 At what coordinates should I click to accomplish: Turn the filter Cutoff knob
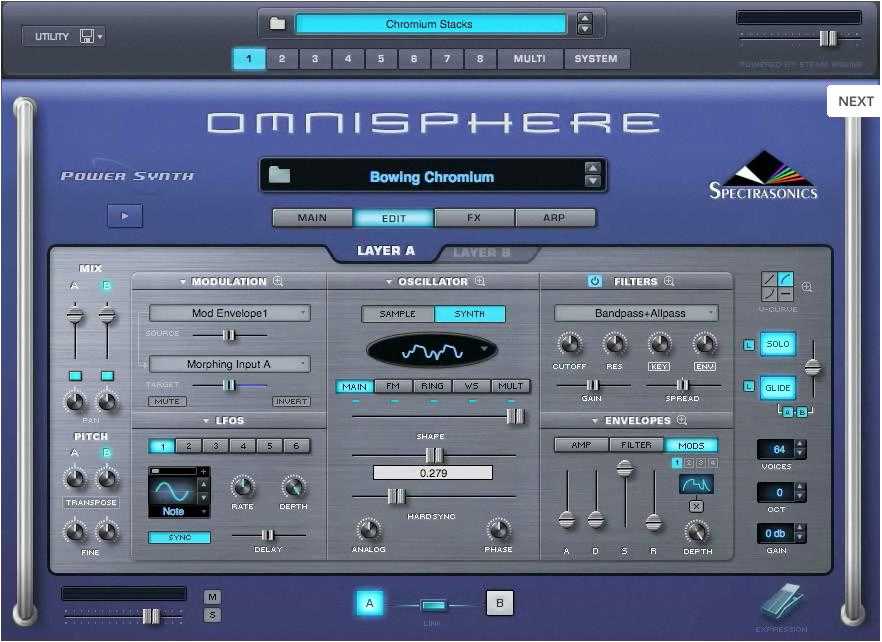569,343
